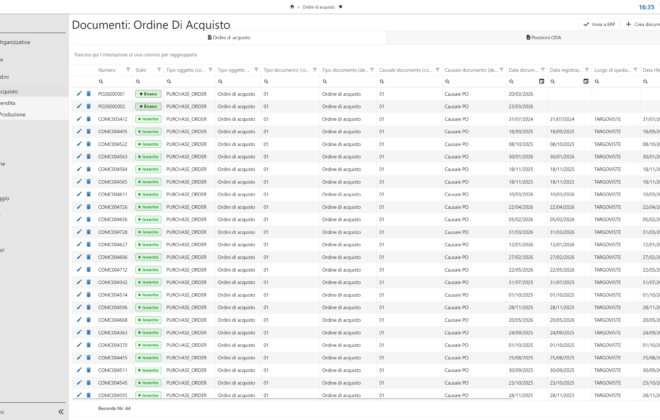
Task: Edit order PO26000002 with pencil icon
Action: [x=79, y=106]
